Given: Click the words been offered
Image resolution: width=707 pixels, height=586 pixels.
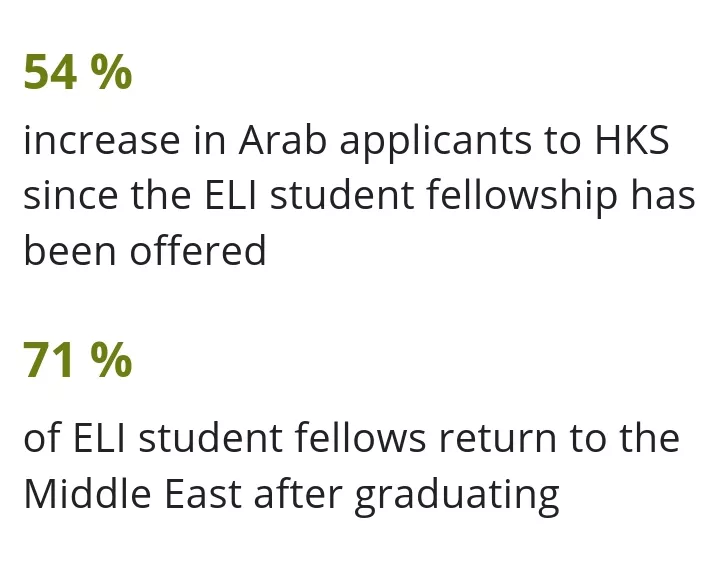Looking at the screenshot, I should click(145, 250).
